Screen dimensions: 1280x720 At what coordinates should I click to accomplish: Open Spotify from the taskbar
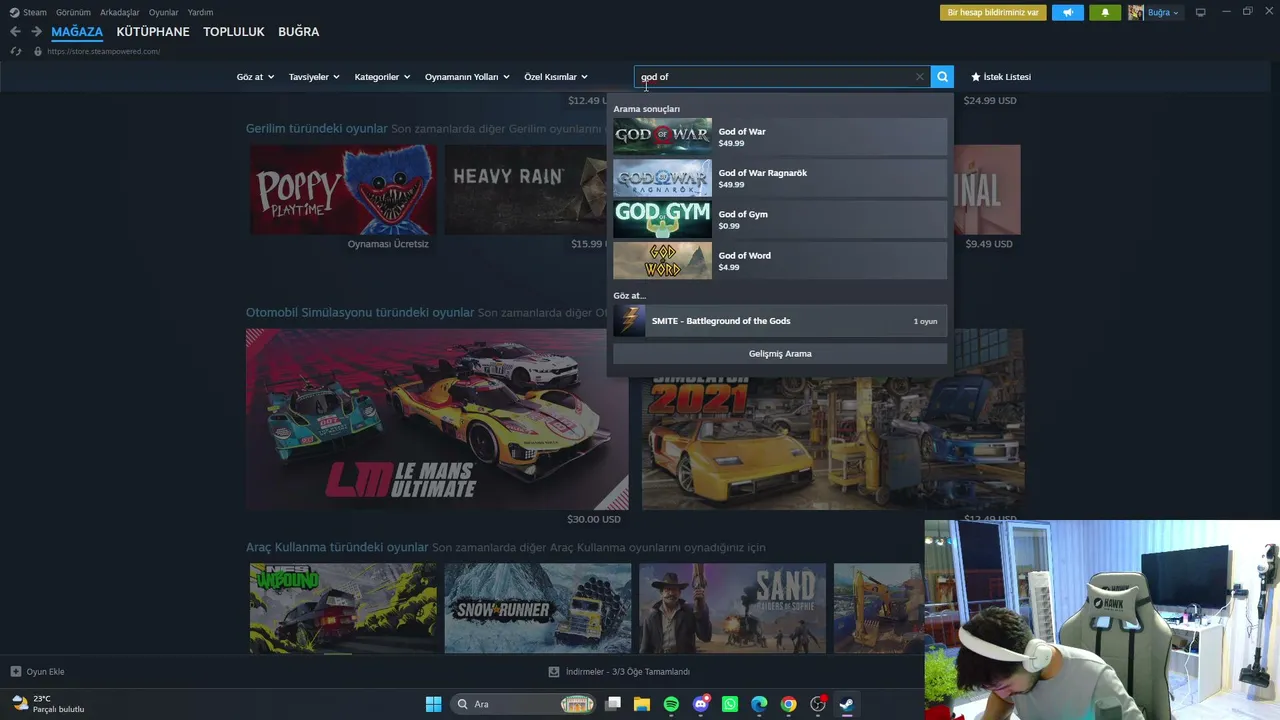tap(671, 704)
